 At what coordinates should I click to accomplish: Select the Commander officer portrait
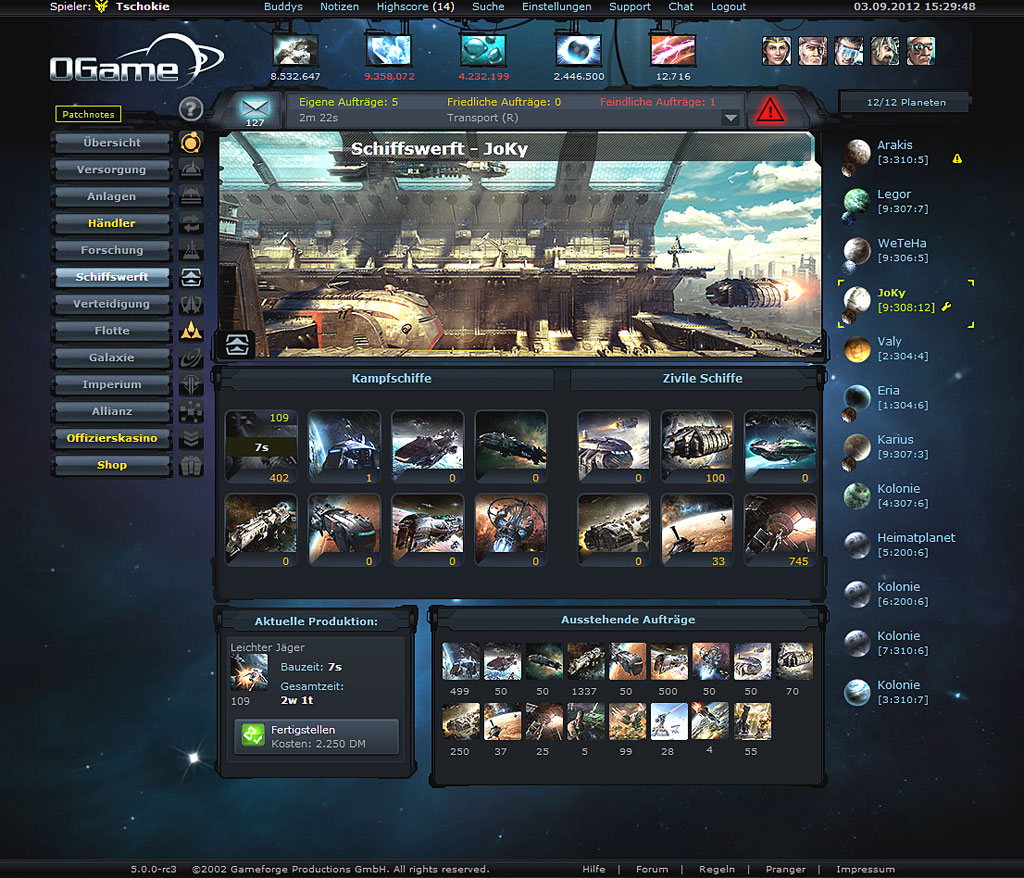coord(776,51)
